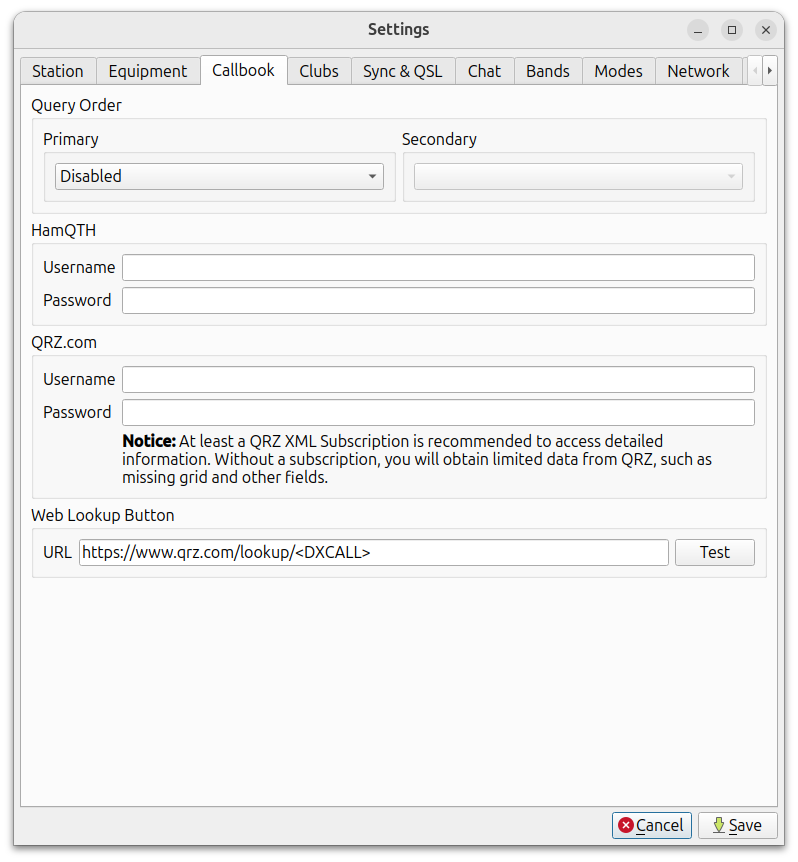Open the Chat settings tab
The height and width of the screenshot is (862, 798).
[484, 71]
